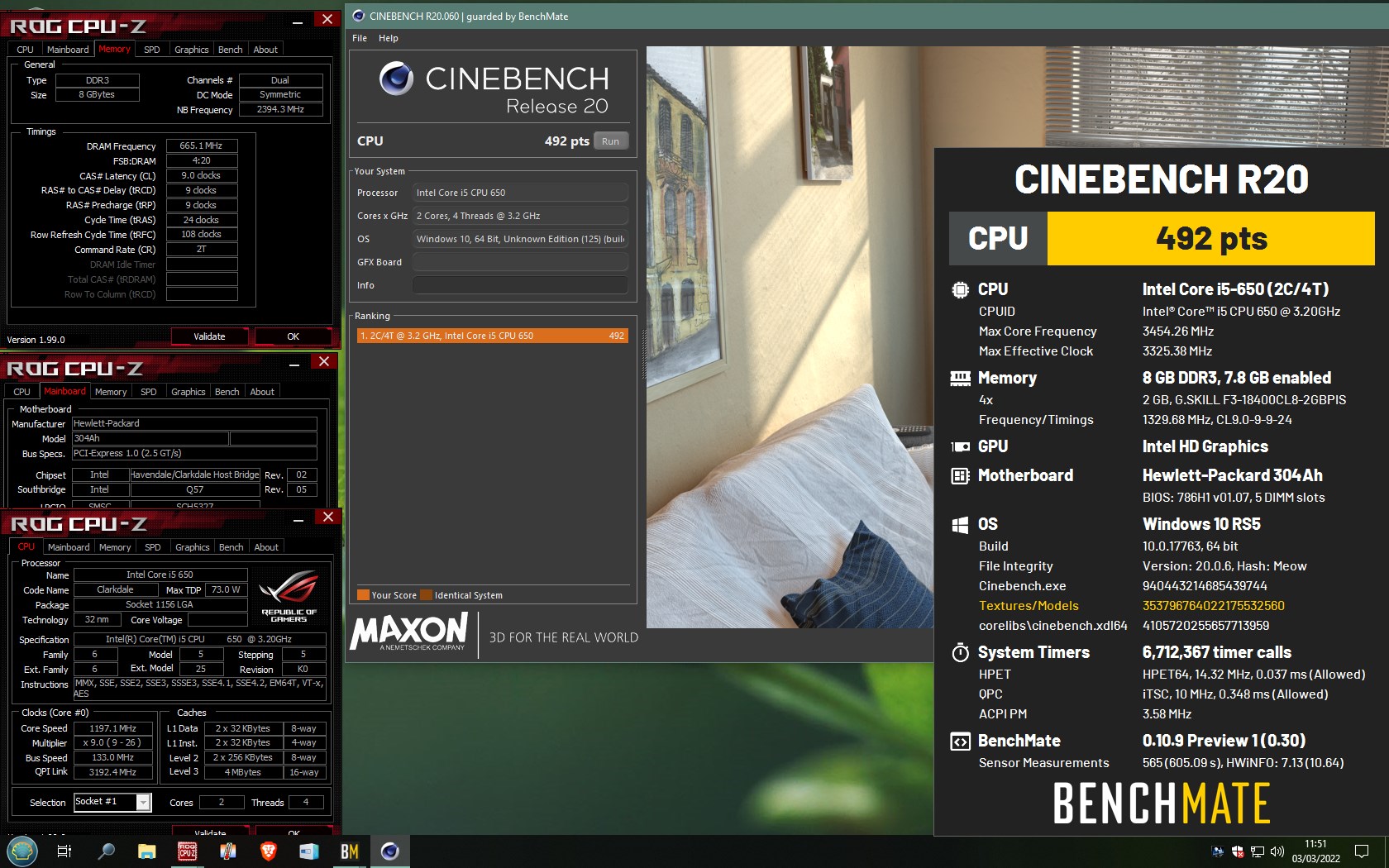The height and width of the screenshot is (868, 1389).
Task: Open Memory tab in bottom CPU-Z window
Action: point(115,547)
